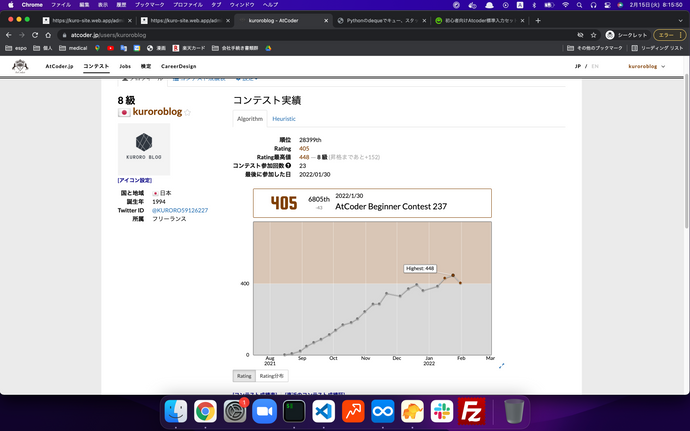Click the help icon beside コンテスト参加回数
Image resolution: width=690 pixels, height=431 pixels.
[288, 166]
